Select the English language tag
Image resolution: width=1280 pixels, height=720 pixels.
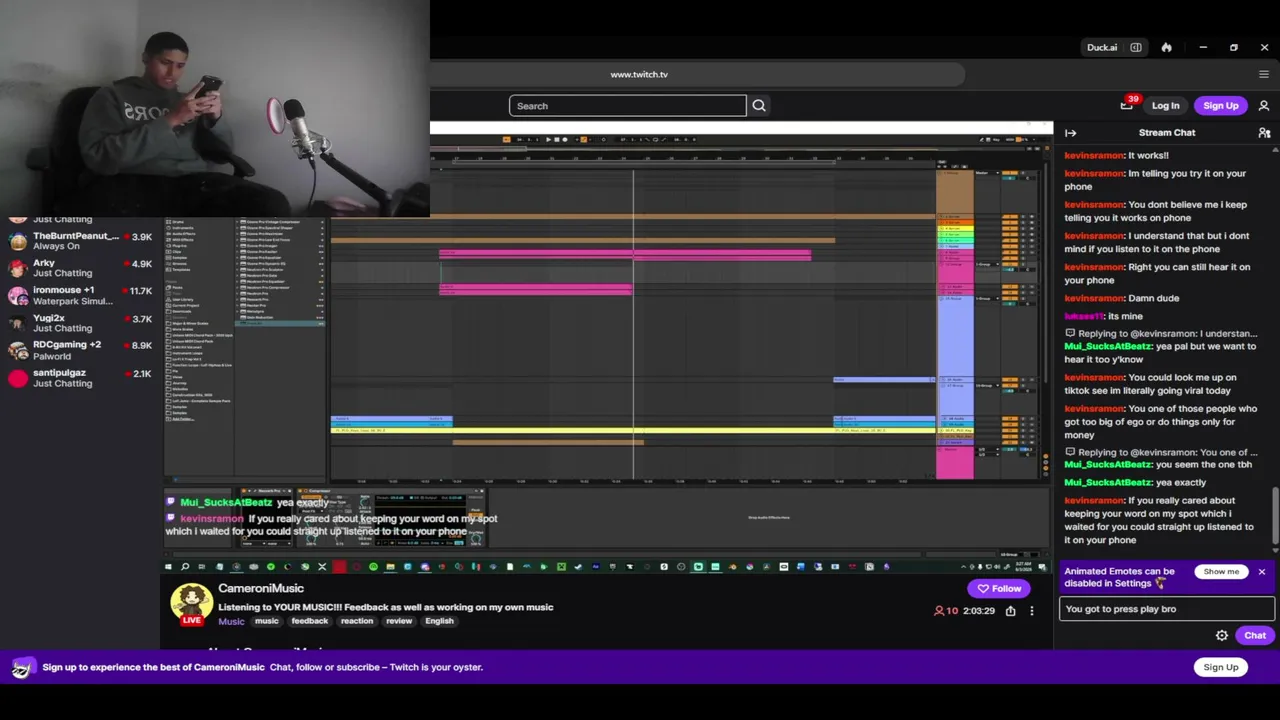point(439,621)
